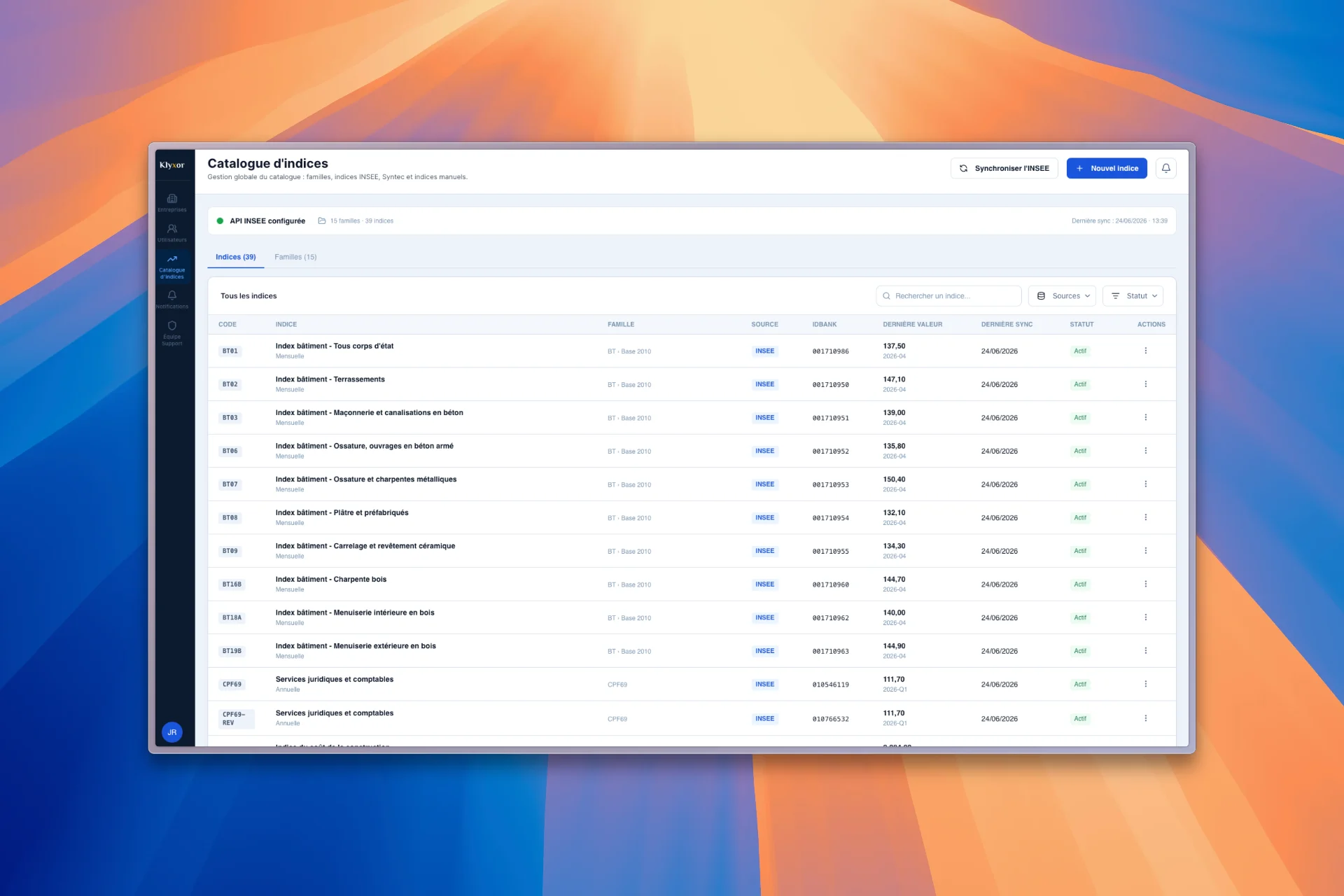Open the Équipe Support shield icon
This screenshot has height=896, width=1344.
click(x=172, y=332)
